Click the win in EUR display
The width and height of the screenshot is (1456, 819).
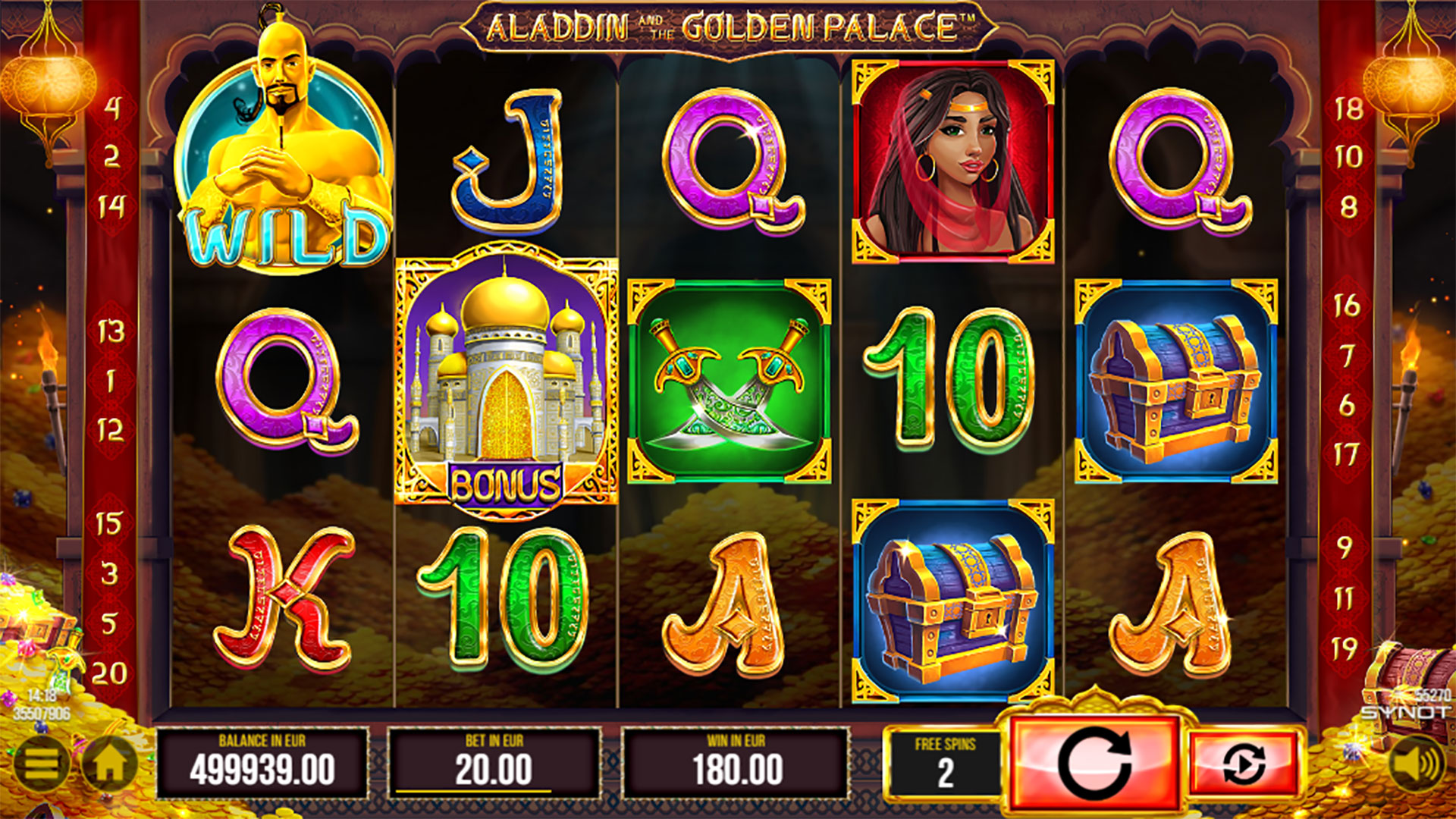point(736,762)
